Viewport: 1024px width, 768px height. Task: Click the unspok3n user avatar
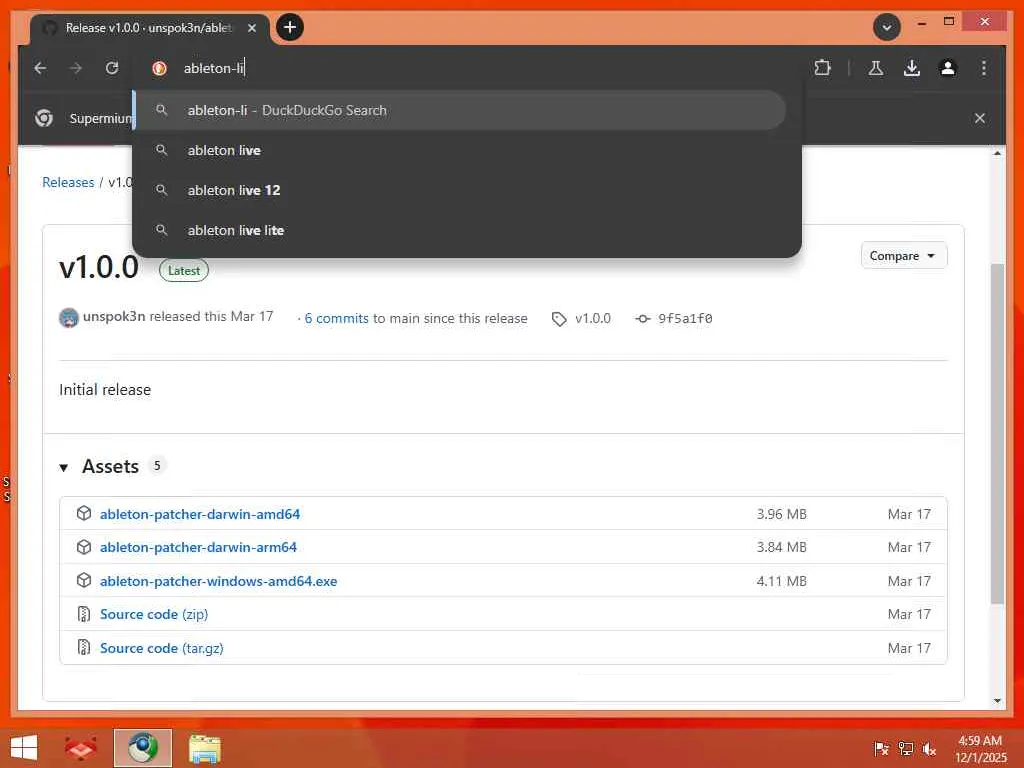(69, 318)
